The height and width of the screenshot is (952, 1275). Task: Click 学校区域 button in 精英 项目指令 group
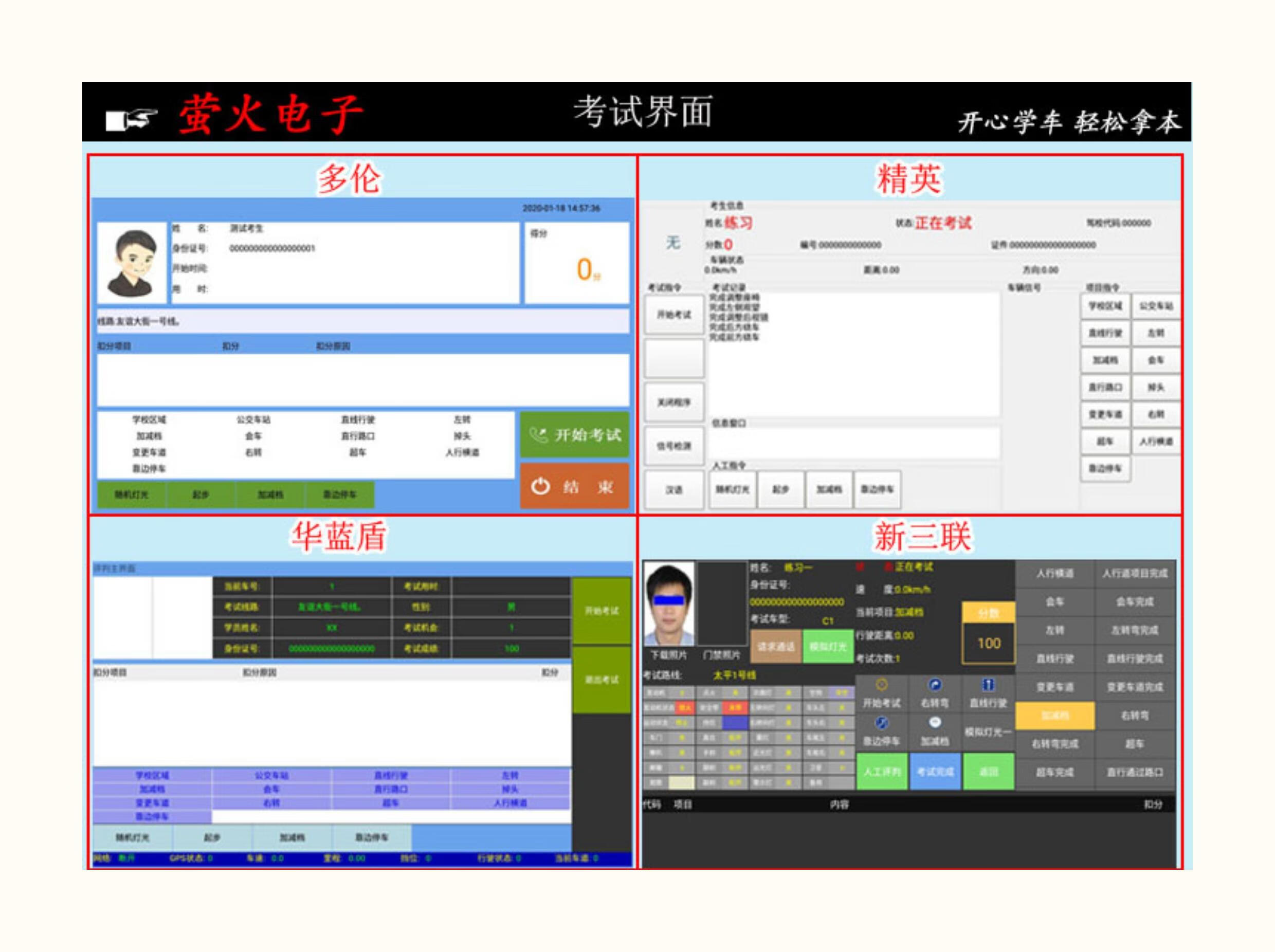1104,306
